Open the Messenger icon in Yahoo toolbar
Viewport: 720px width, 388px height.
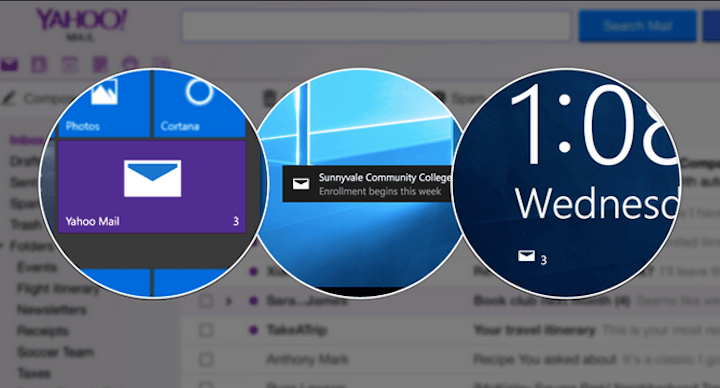tap(130, 64)
